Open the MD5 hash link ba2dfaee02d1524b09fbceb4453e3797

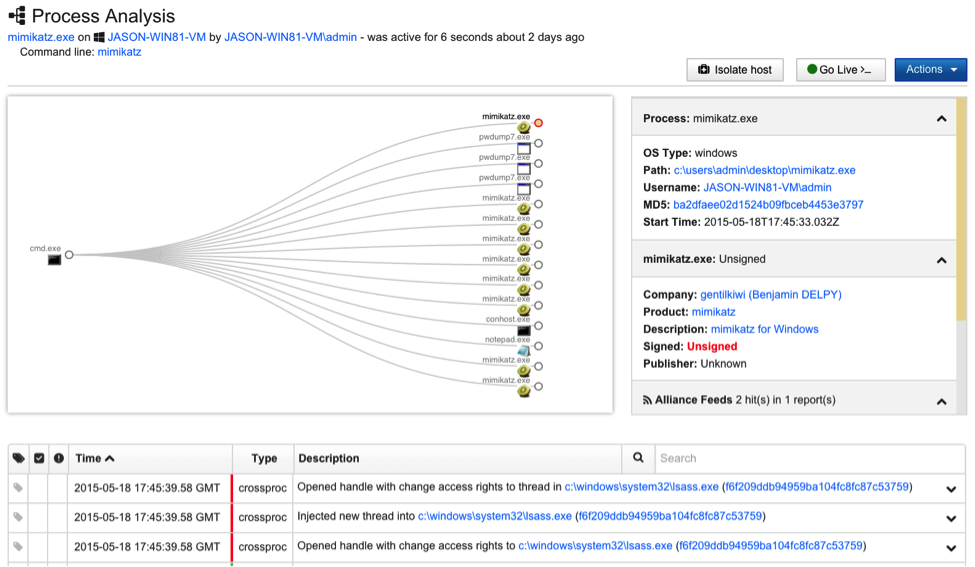tap(768, 205)
